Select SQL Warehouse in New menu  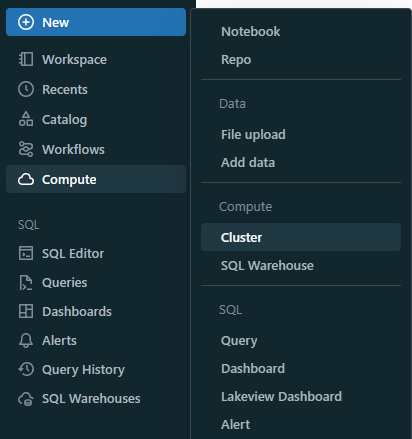point(267,266)
